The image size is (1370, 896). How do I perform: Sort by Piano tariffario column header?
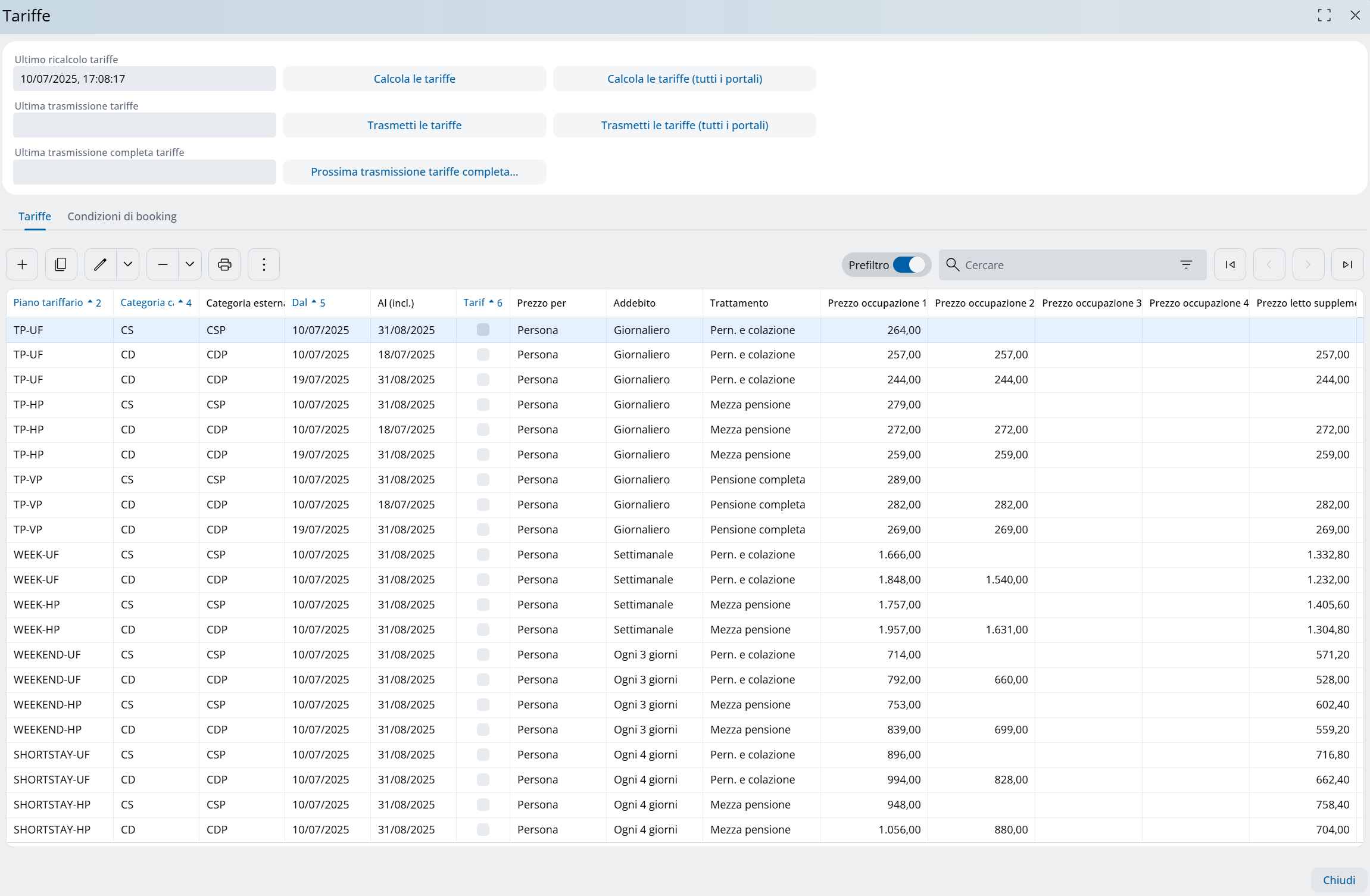tap(48, 302)
